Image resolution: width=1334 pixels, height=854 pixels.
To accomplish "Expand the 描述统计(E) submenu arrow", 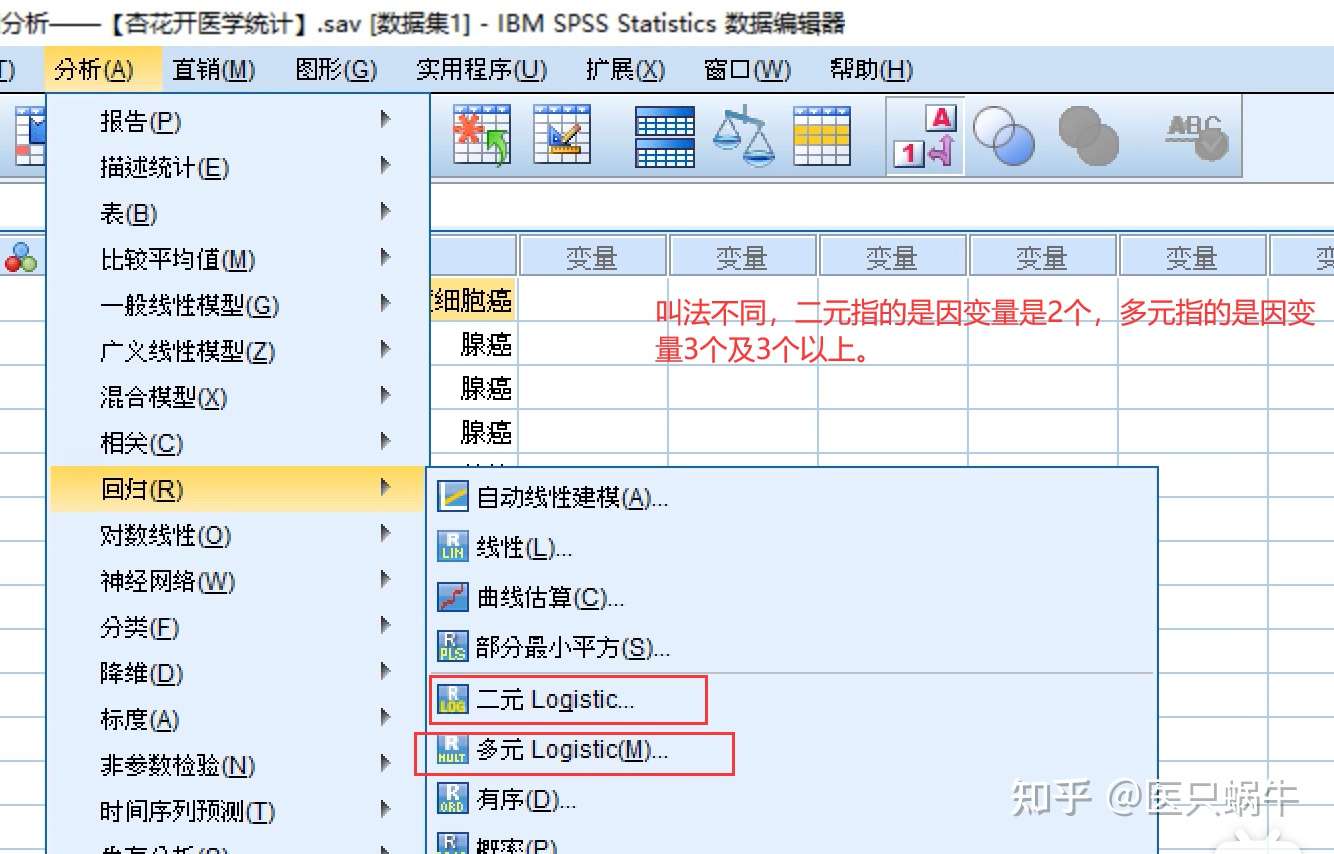I will [x=386, y=166].
